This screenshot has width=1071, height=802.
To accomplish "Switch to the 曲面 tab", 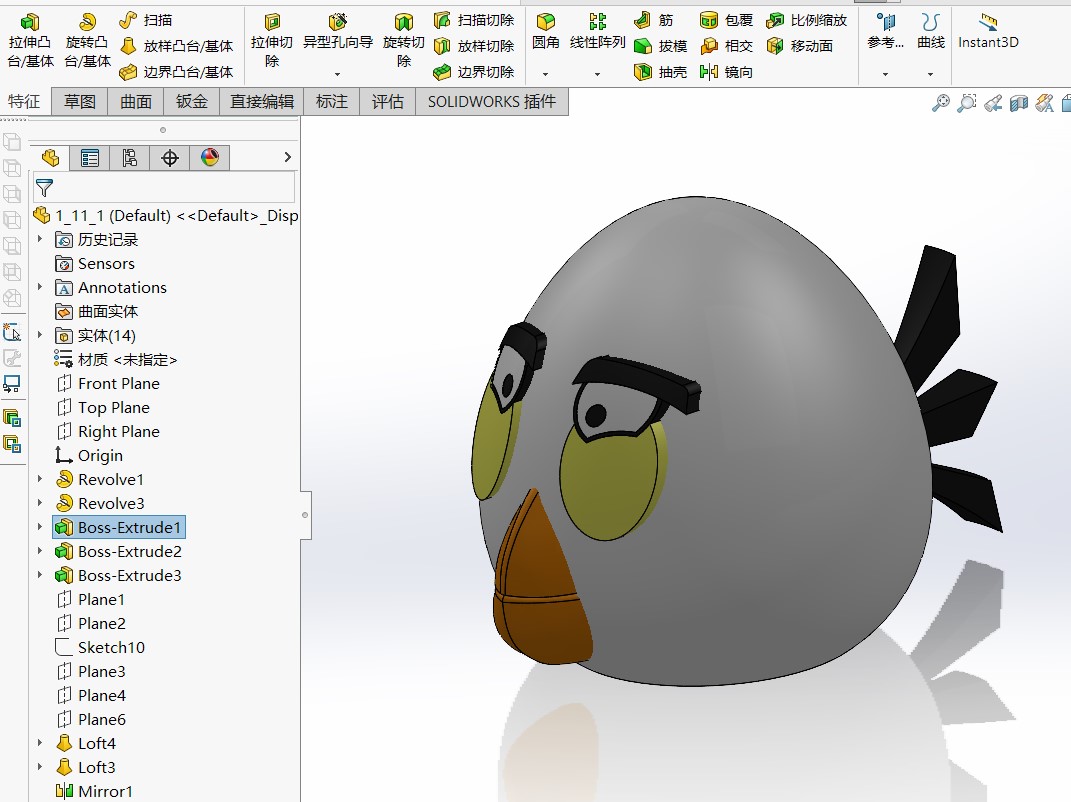I will [x=136, y=102].
